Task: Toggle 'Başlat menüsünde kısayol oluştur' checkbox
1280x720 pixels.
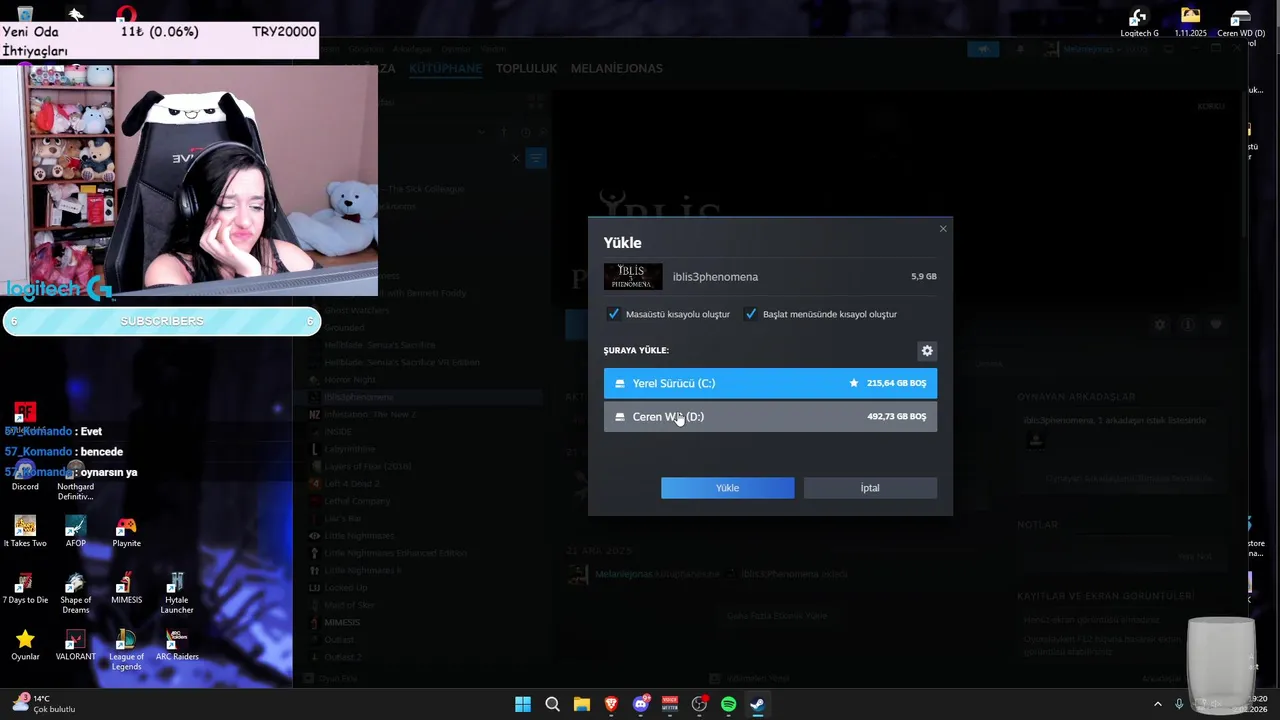Action: tap(751, 314)
